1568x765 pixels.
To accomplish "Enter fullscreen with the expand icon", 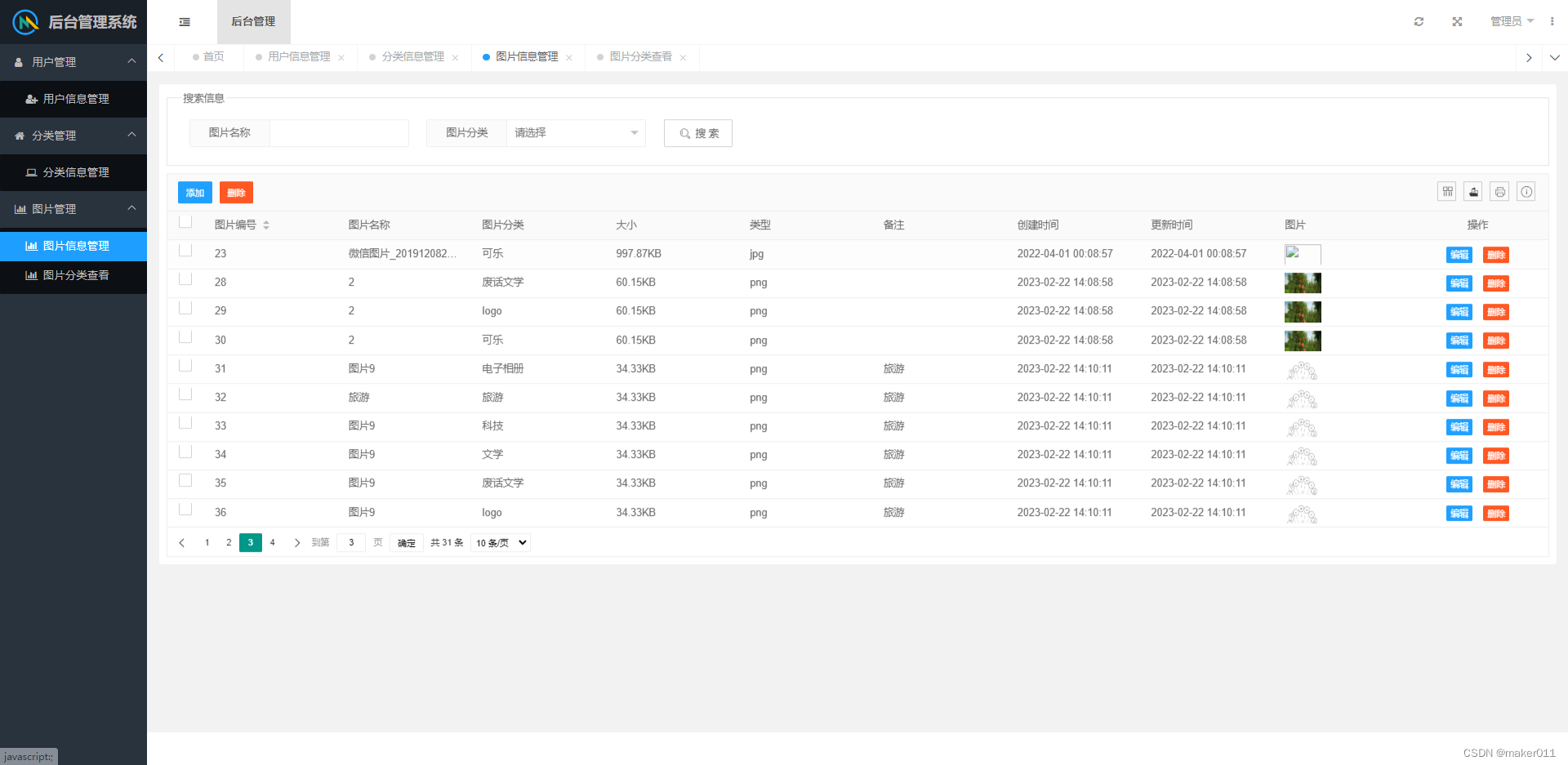I will 1457,22.
